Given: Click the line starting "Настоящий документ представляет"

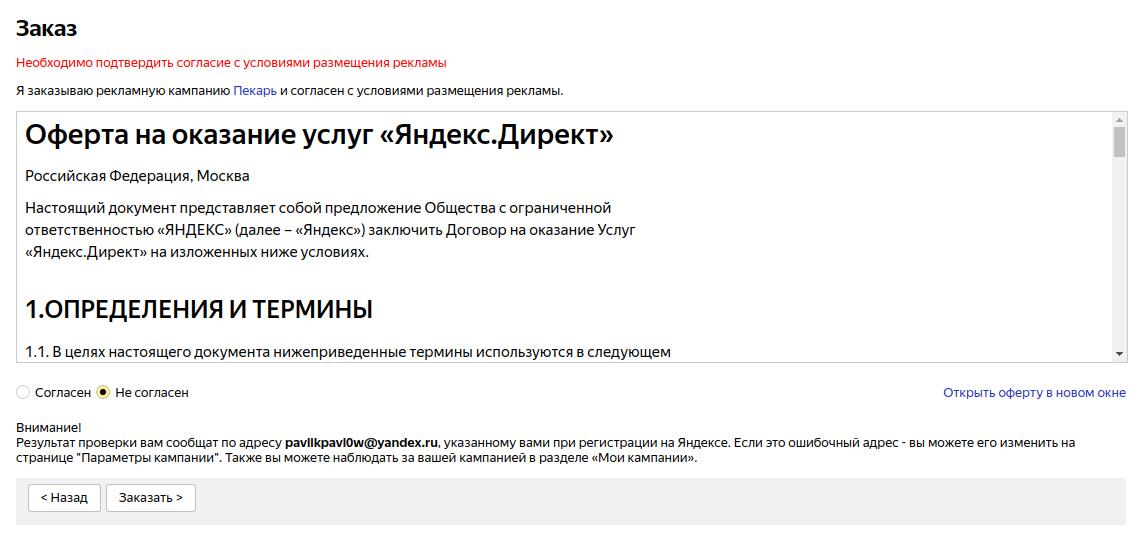Looking at the screenshot, I should click(318, 209).
